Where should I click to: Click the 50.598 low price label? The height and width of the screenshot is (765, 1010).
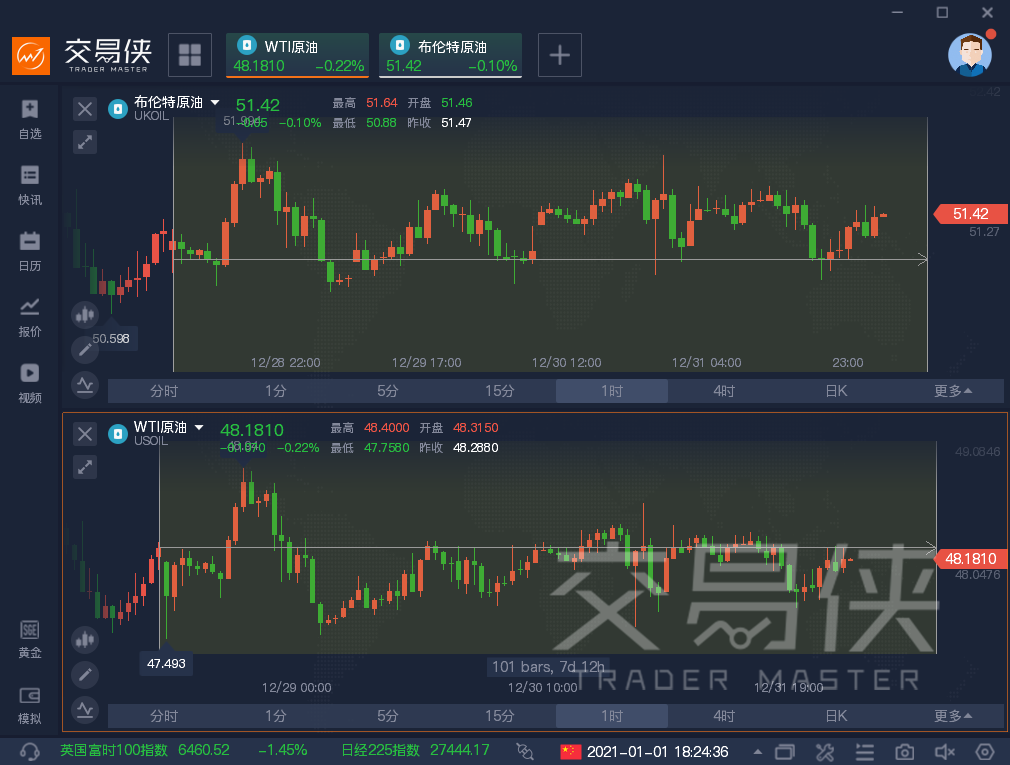tap(111, 339)
